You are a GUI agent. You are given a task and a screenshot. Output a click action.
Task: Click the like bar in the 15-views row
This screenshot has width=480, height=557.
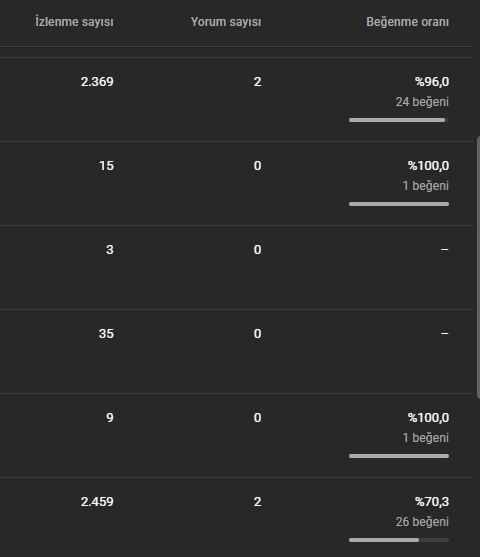(x=399, y=204)
